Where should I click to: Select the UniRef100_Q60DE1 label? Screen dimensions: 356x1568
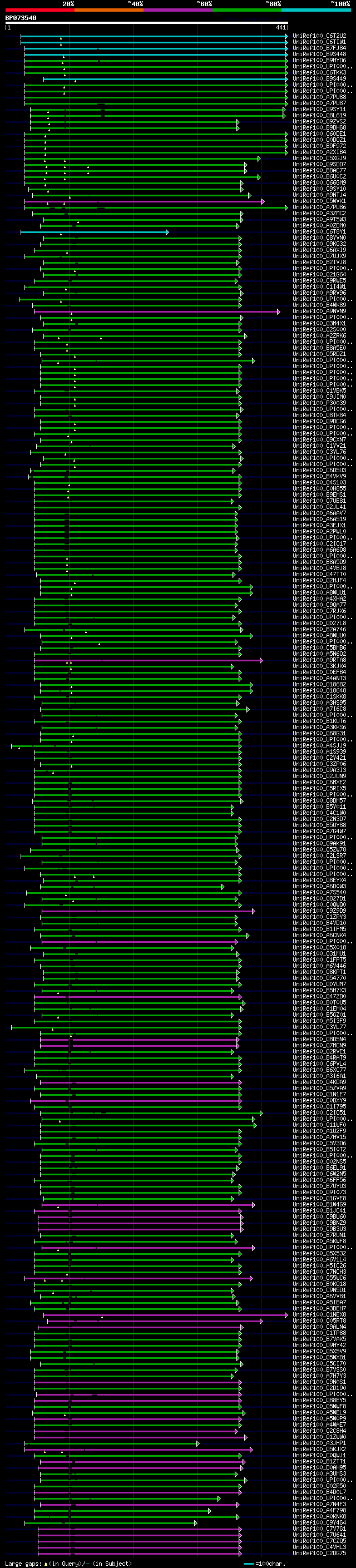click(x=319, y=134)
